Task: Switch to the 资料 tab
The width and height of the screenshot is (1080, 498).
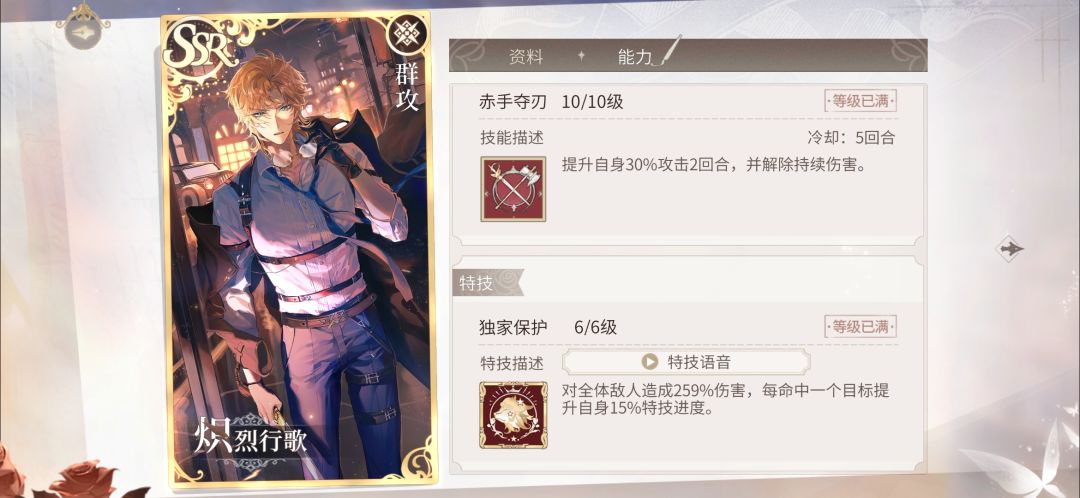Action: click(x=526, y=57)
